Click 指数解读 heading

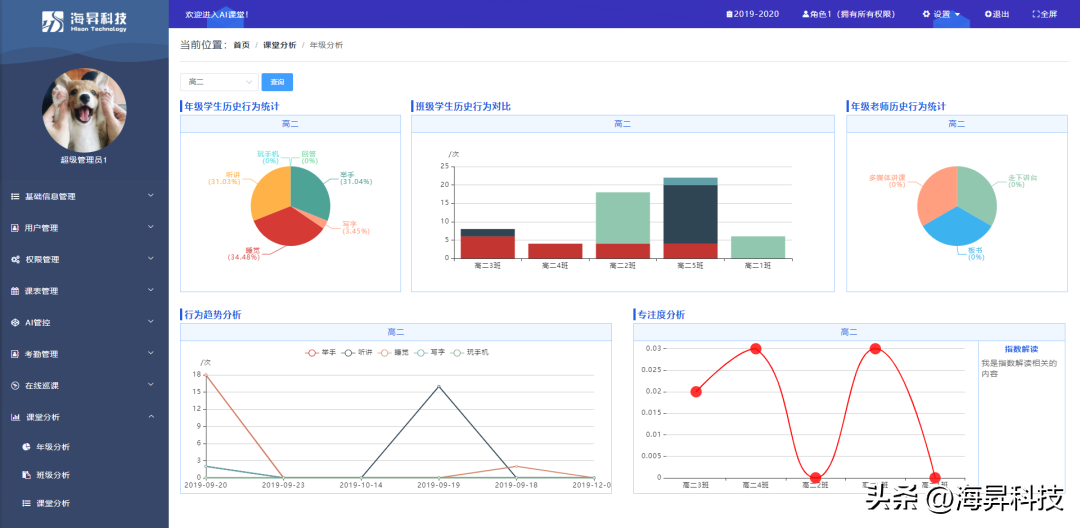(x=1021, y=349)
